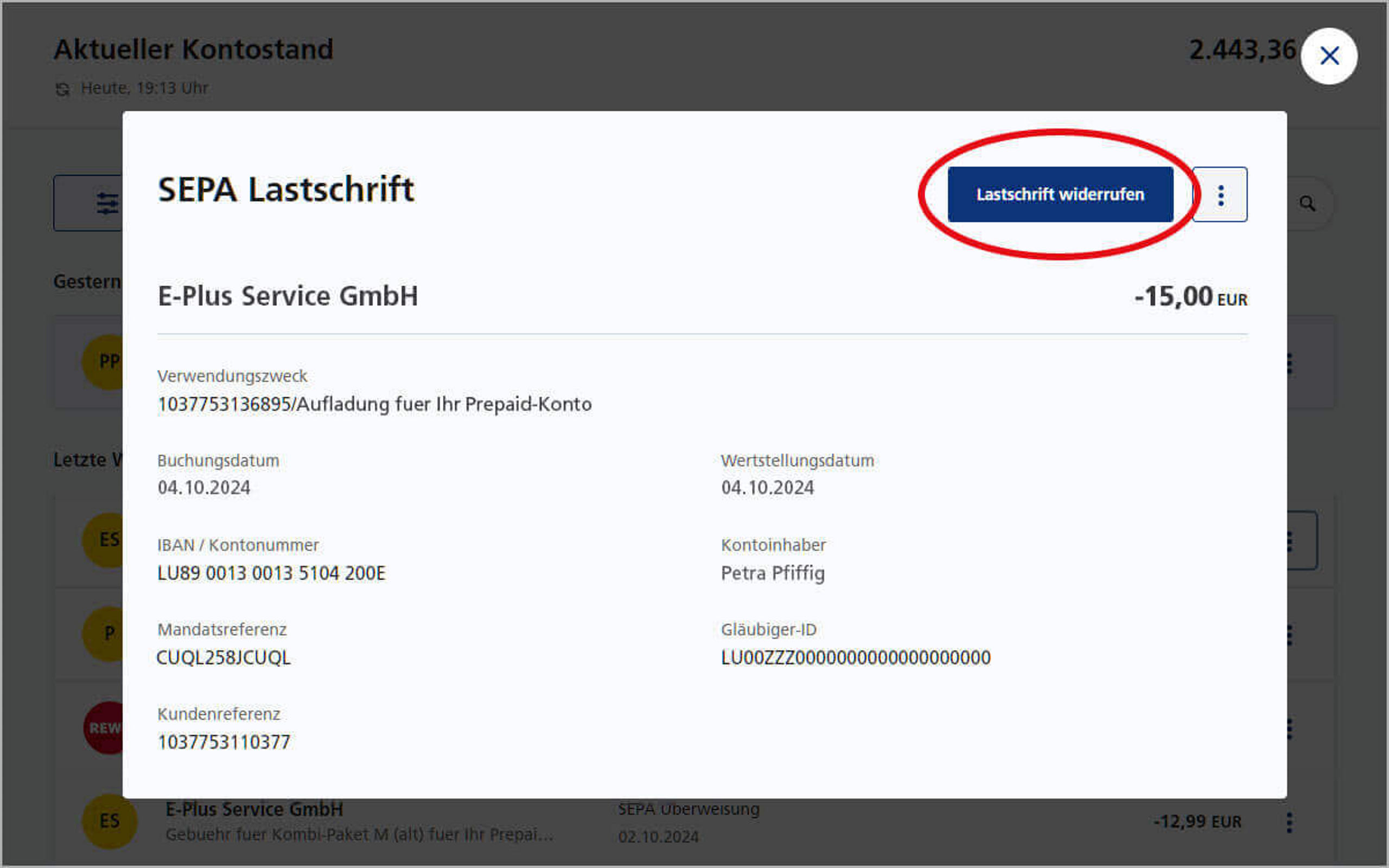Click the IBAN value LU89 0013 0013 5104 200E
The width and height of the screenshot is (1389, 868).
pyautogui.click(x=271, y=573)
